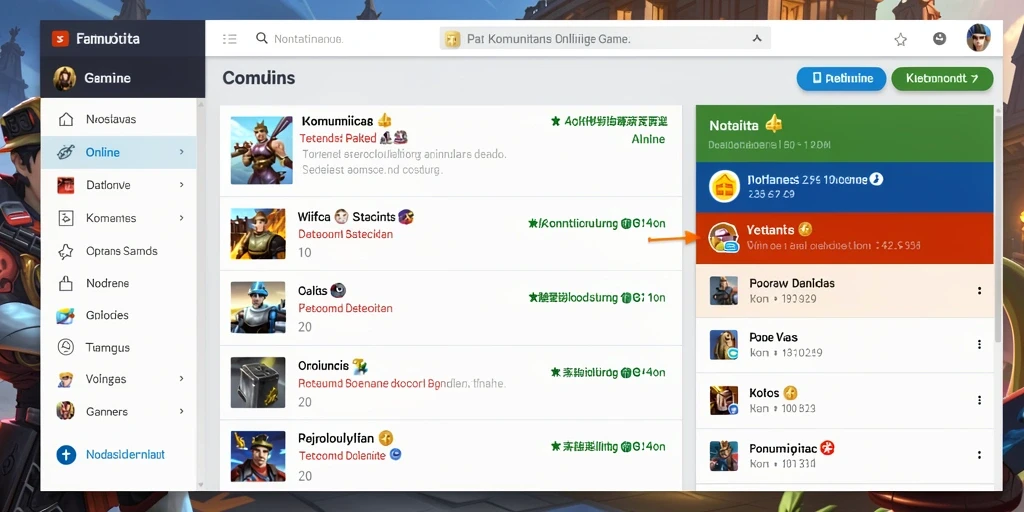
Task: Select Nroslavas in the sidebar
Action: [118, 120]
